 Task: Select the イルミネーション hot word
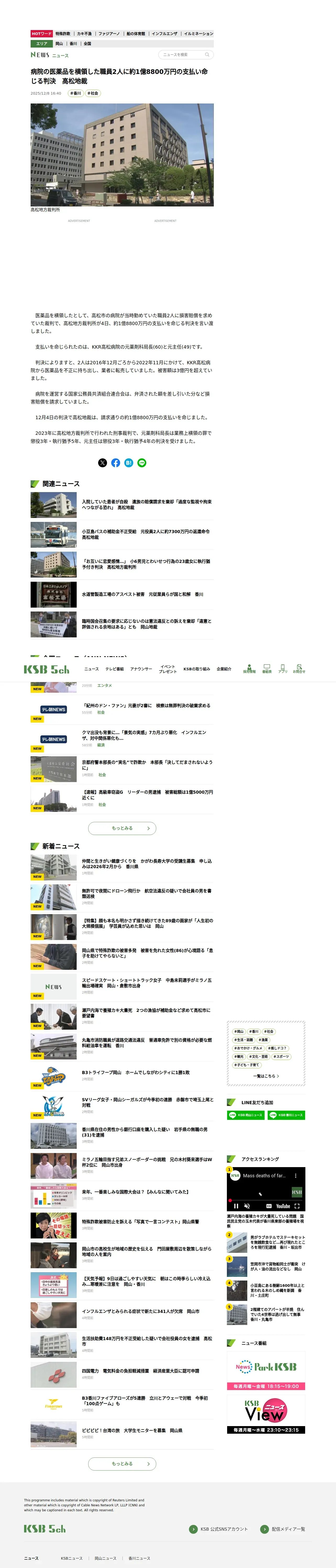click(x=199, y=34)
